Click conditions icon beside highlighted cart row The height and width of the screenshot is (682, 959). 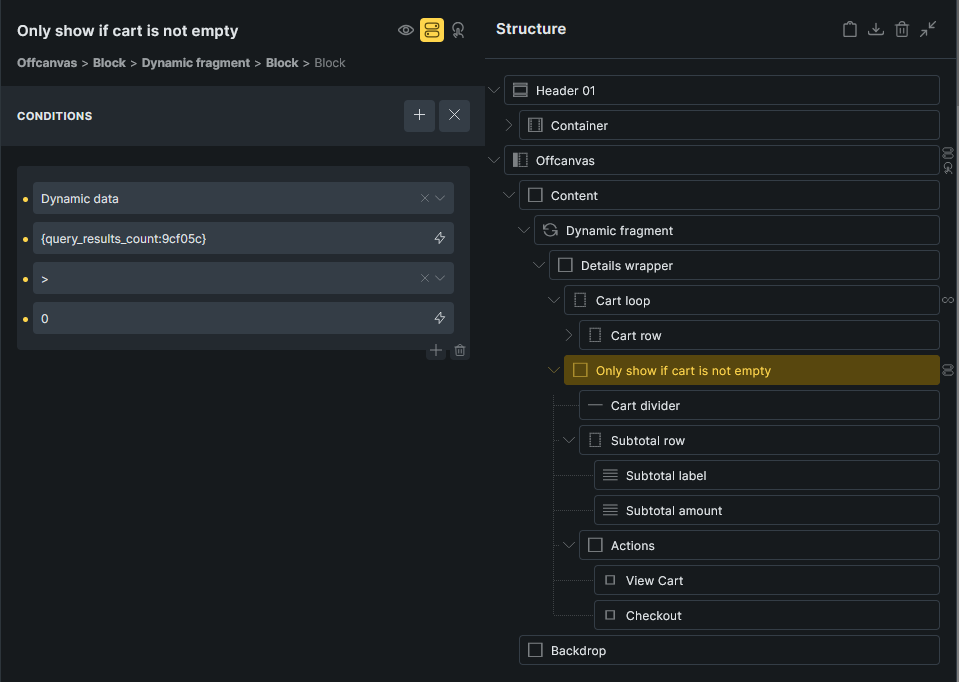tap(948, 371)
